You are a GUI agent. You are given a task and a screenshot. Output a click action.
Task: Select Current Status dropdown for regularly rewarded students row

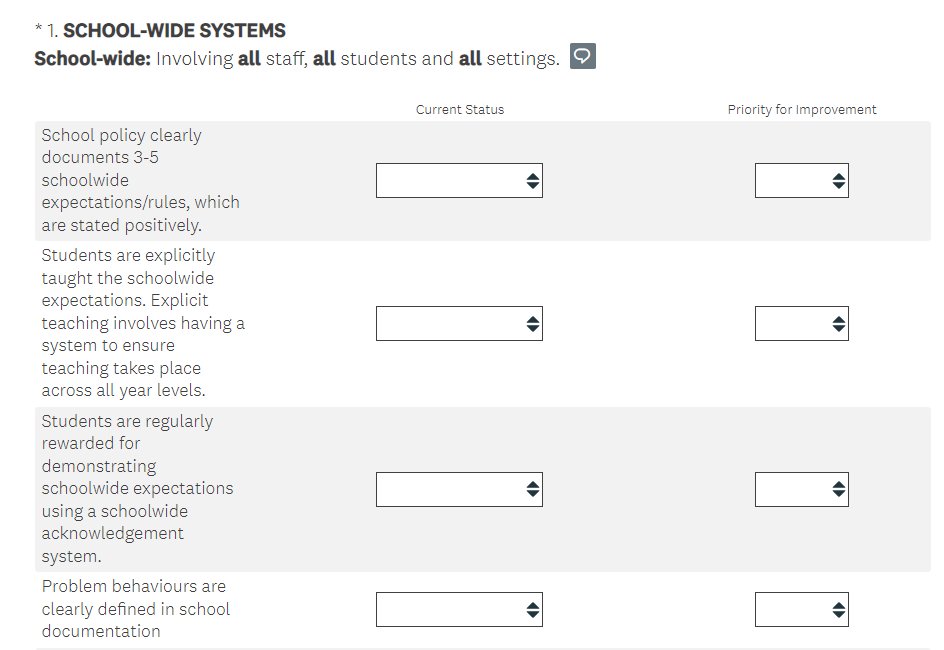(x=459, y=489)
